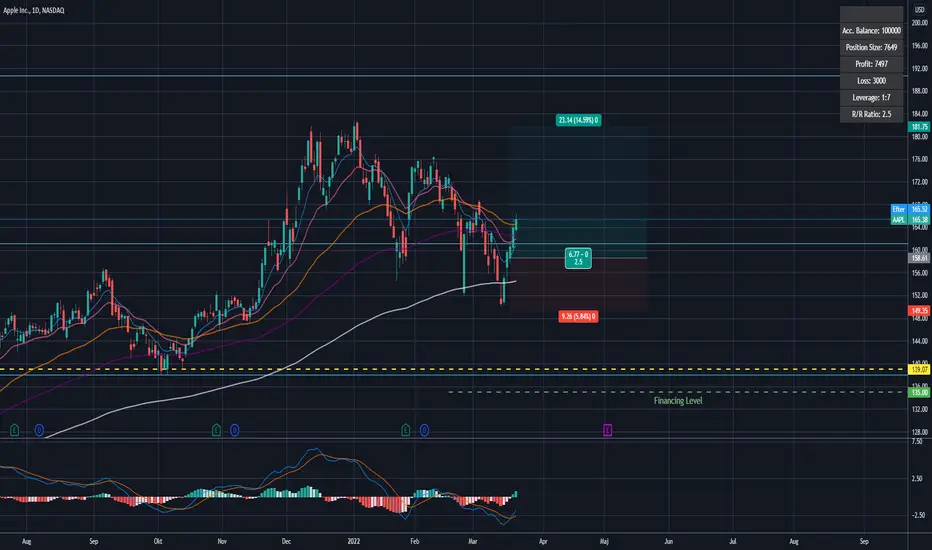This screenshot has width=932, height=550.
Task: Click the AAPL 165.38 price tag
Action: (909, 220)
